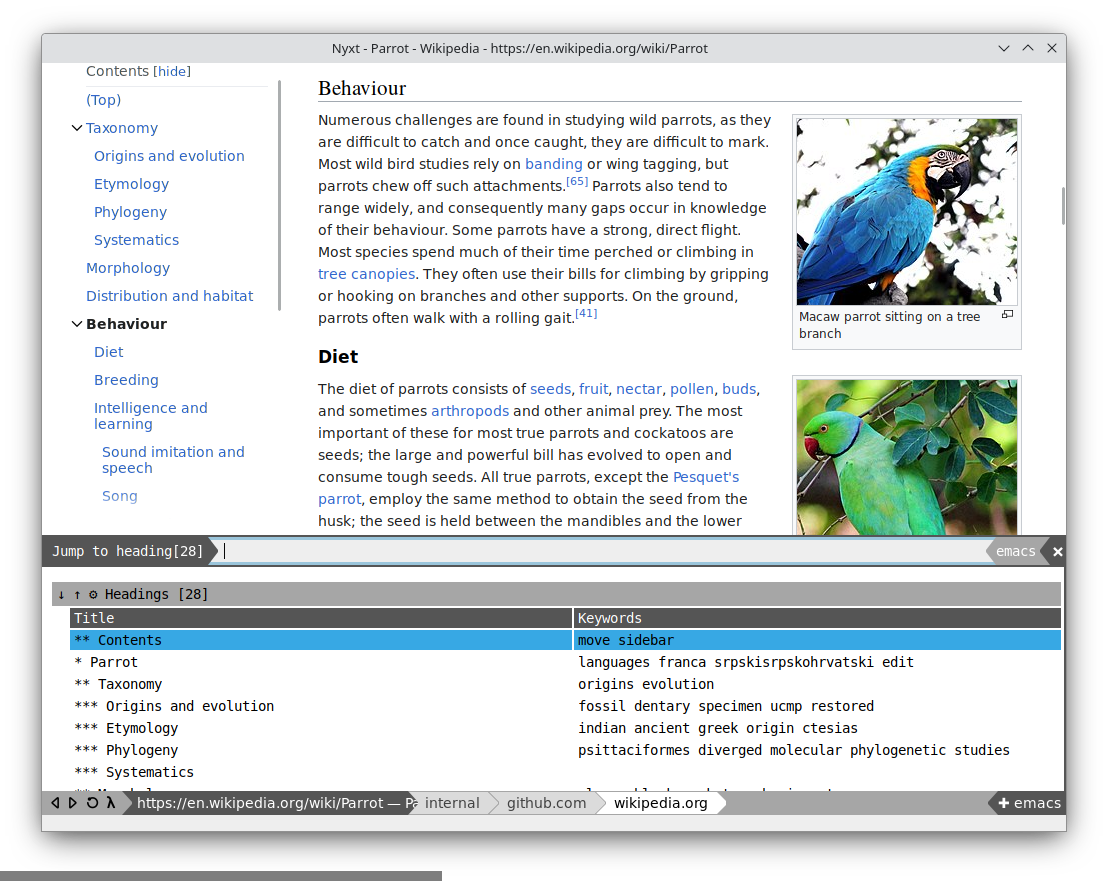This screenshot has width=1108, height=881.
Task: Focus the Jump to heading input field
Action: point(601,551)
